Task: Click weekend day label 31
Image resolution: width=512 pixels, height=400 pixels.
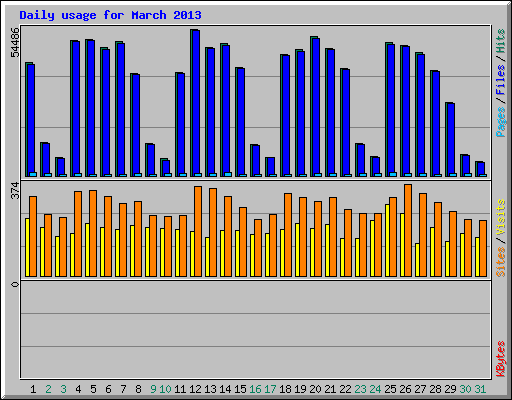Action: pos(480,389)
